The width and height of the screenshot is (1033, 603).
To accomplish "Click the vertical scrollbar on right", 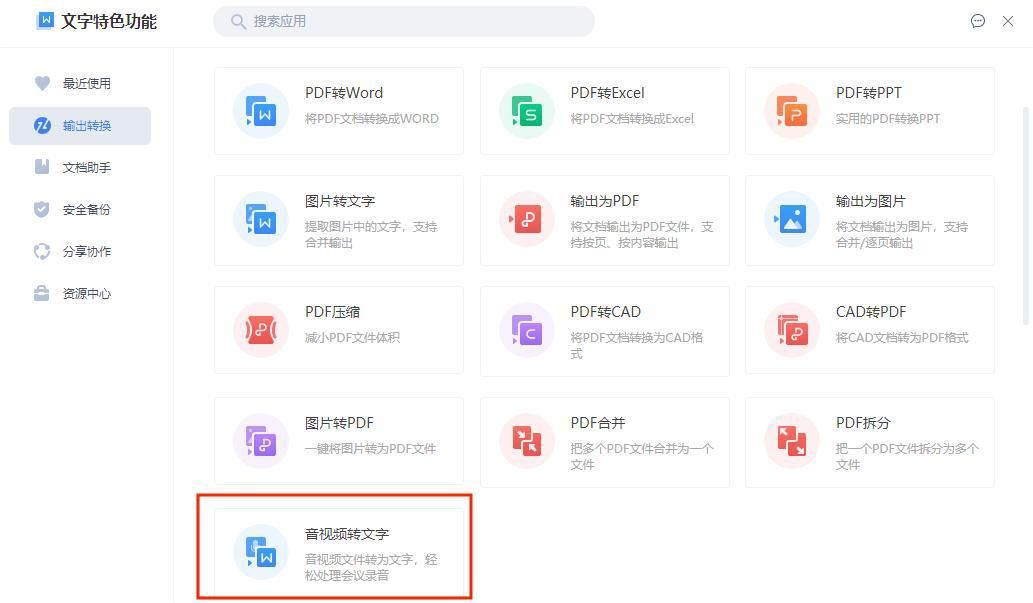I will coord(1025,215).
